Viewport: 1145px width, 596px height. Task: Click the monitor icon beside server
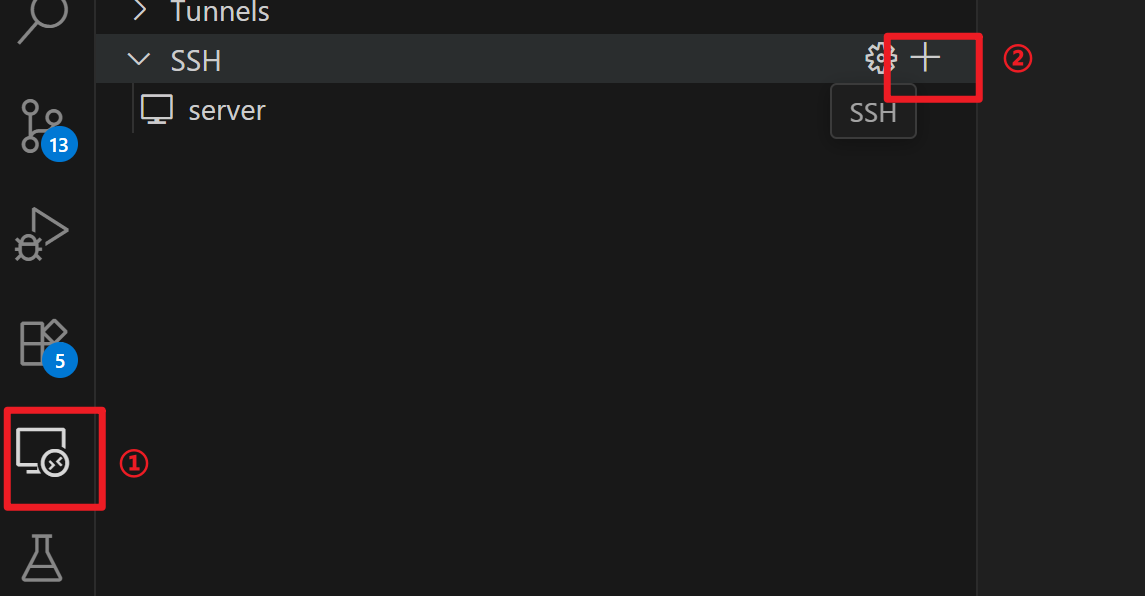coord(157,110)
